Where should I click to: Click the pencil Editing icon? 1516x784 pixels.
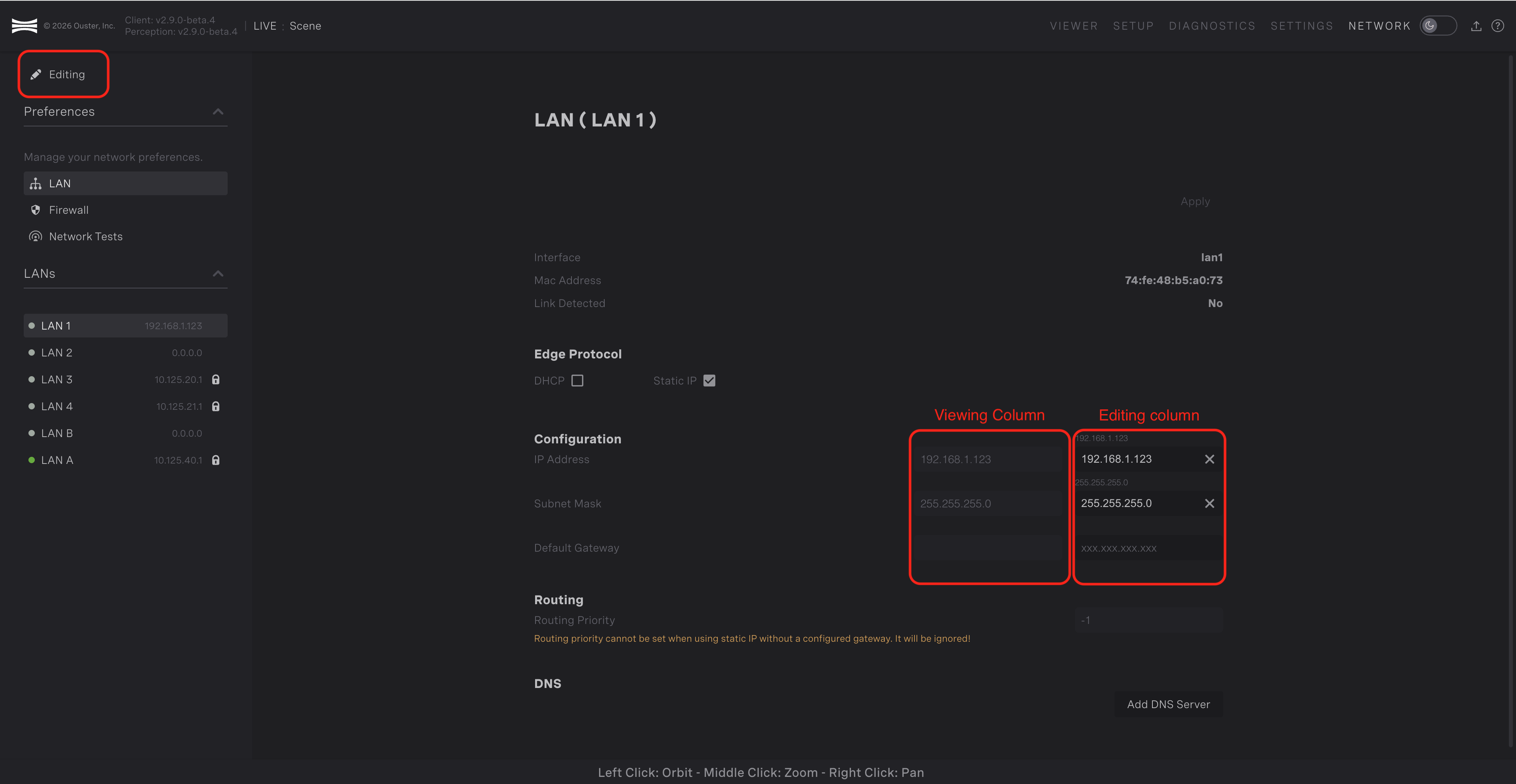(36, 74)
